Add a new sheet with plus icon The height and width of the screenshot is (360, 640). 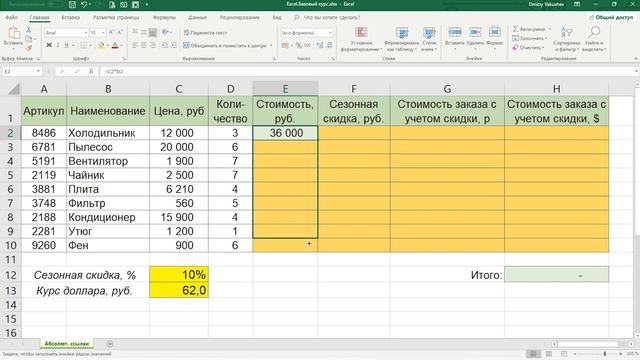(x=110, y=344)
